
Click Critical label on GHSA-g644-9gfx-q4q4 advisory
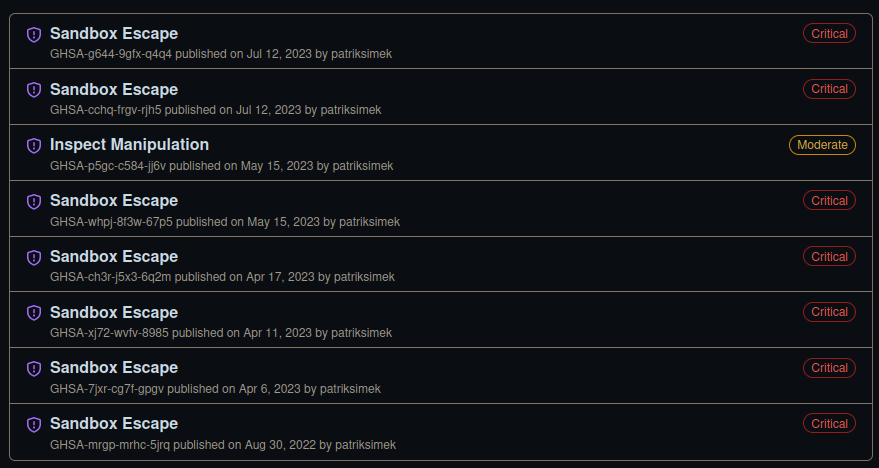[829, 34]
